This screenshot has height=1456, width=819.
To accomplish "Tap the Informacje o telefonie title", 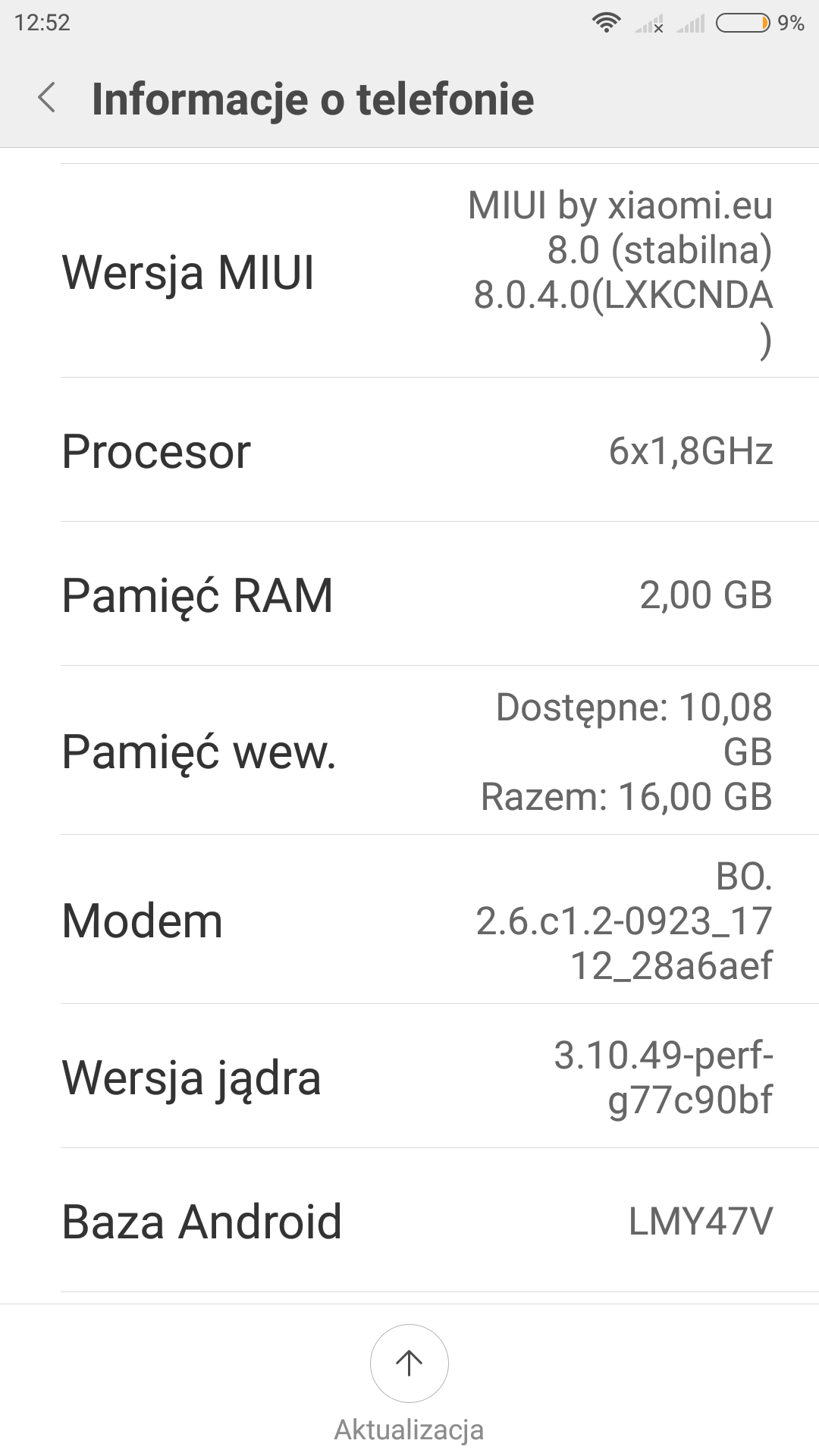I will pyautogui.click(x=312, y=99).
